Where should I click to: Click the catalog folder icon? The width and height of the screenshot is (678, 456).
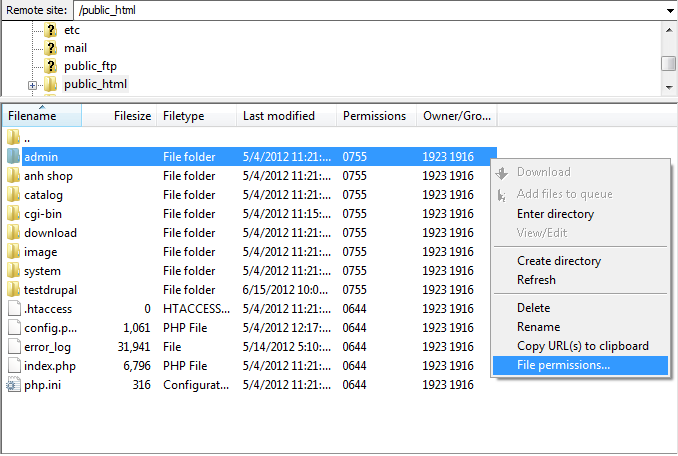tap(13, 194)
